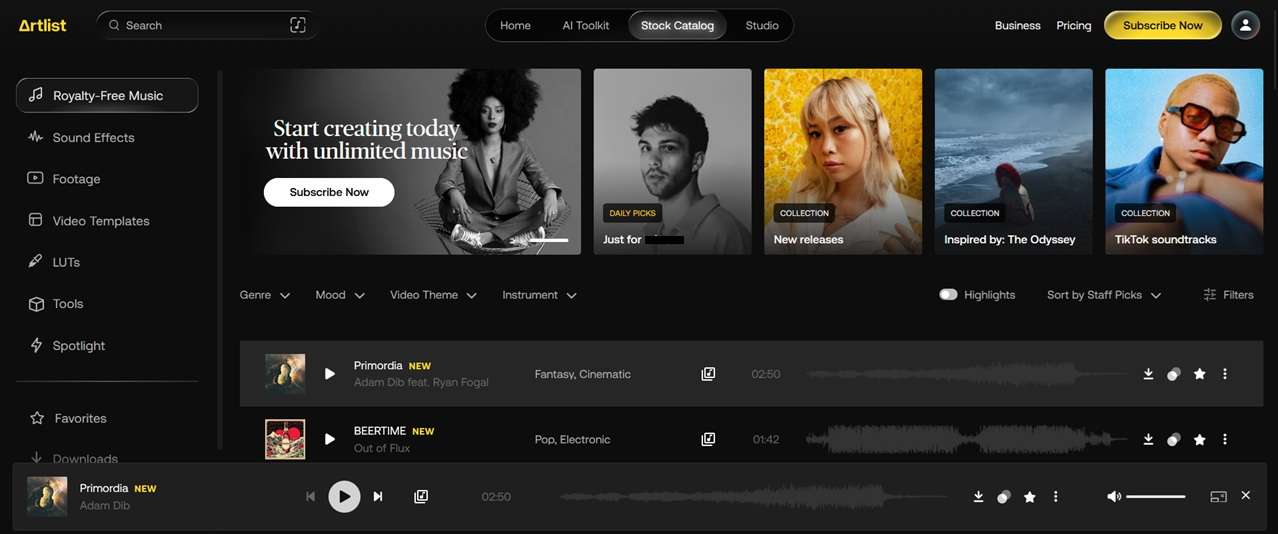Open Sort by Staff Picks dropdown
The width and height of the screenshot is (1278, 534).
click(x=1104, y=295)
